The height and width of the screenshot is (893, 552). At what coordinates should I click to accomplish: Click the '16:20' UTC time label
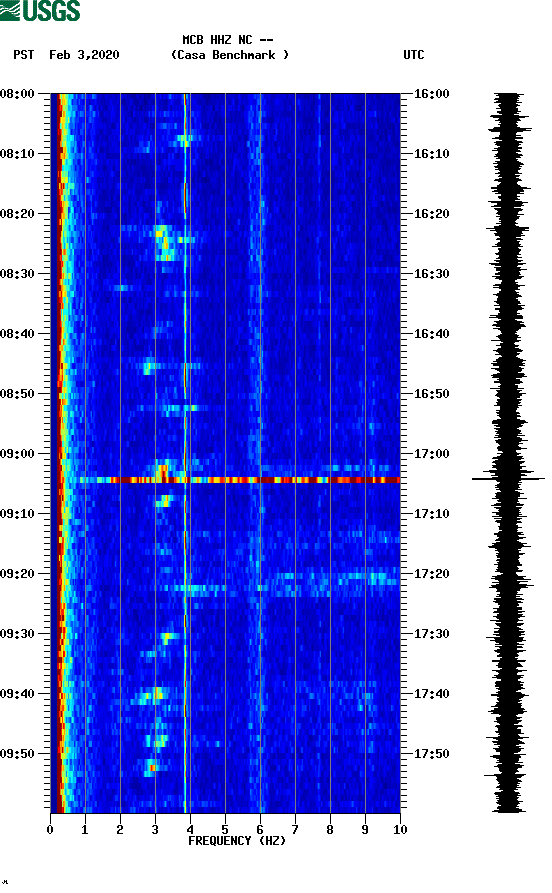pyautogui.click(x=431, y=214)
